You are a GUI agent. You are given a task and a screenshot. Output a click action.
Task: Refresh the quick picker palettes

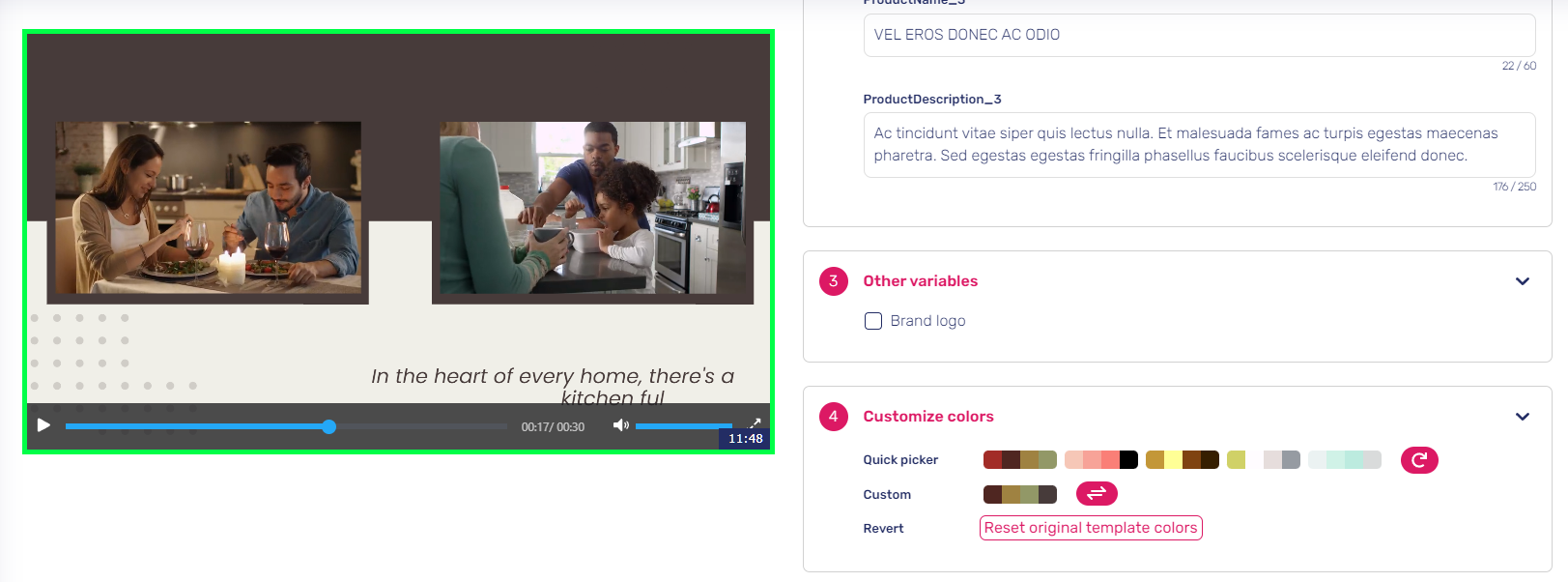[1419, 460]
